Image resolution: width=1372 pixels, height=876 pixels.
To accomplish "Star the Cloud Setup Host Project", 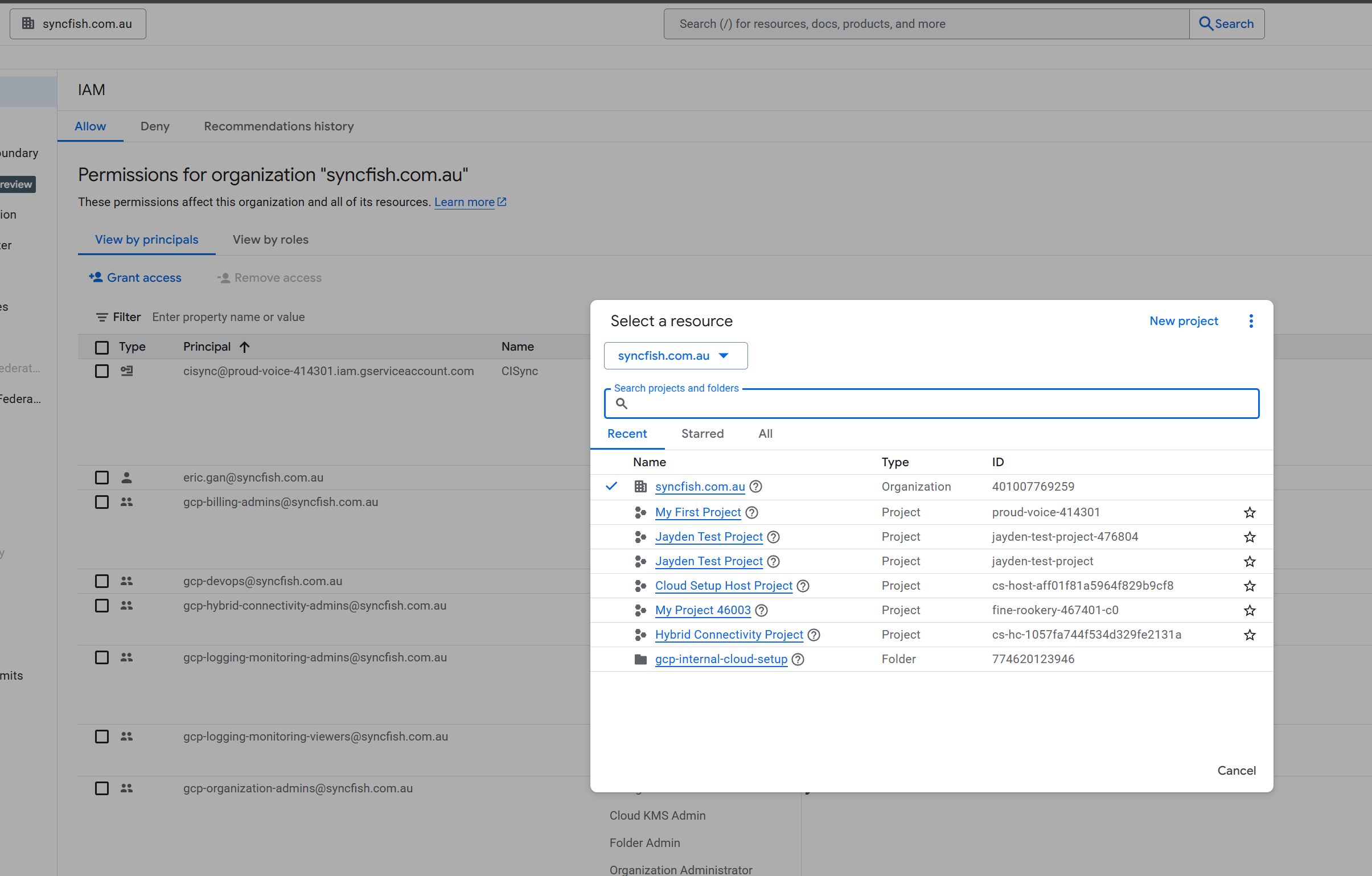I will tap(1249, 586).
